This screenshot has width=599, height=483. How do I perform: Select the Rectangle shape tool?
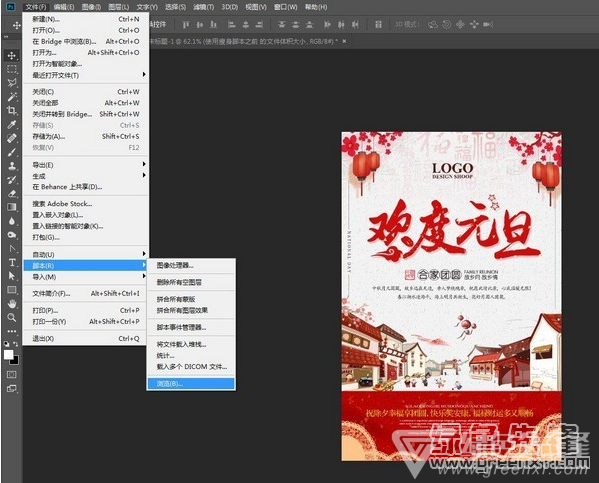point(12,290)
